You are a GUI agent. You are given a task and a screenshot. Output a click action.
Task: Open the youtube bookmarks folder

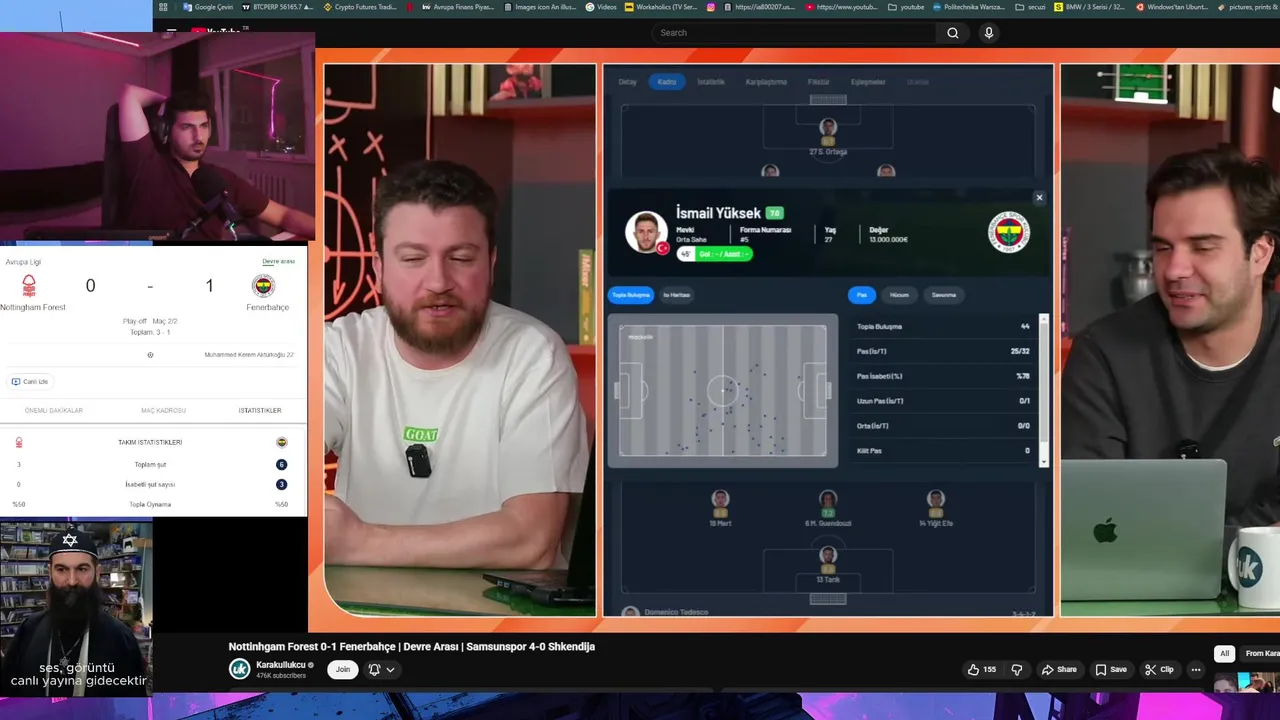906,7
